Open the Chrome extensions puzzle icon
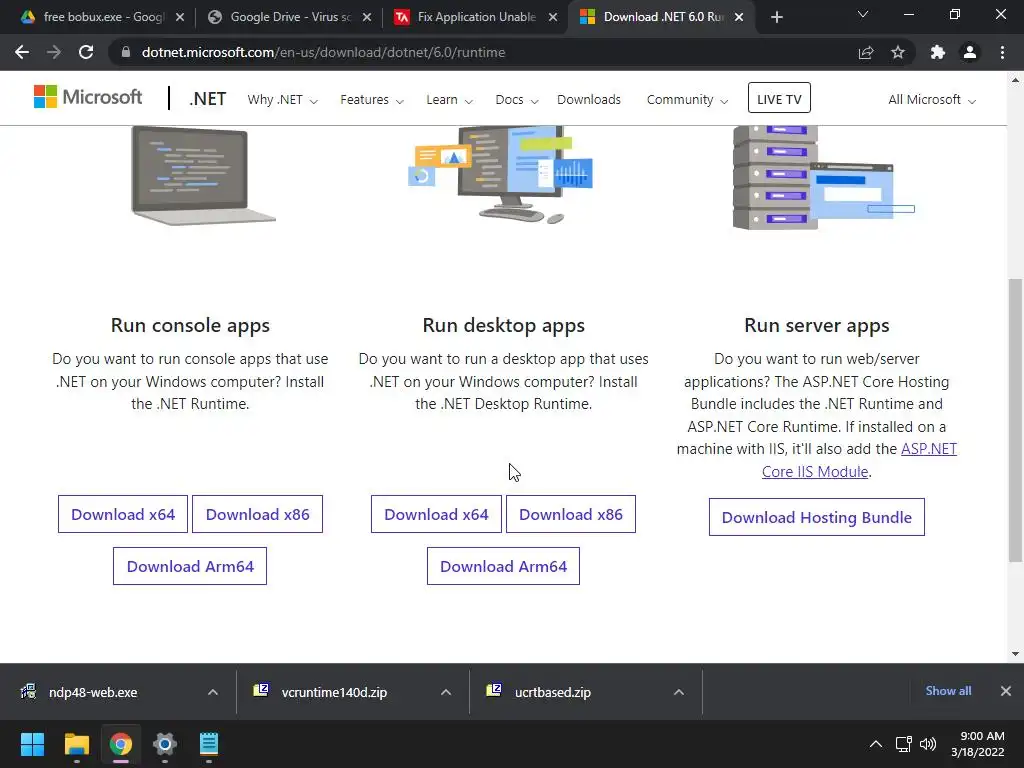This screenshot has width=1024, height=768. click(x=938, y=52)
